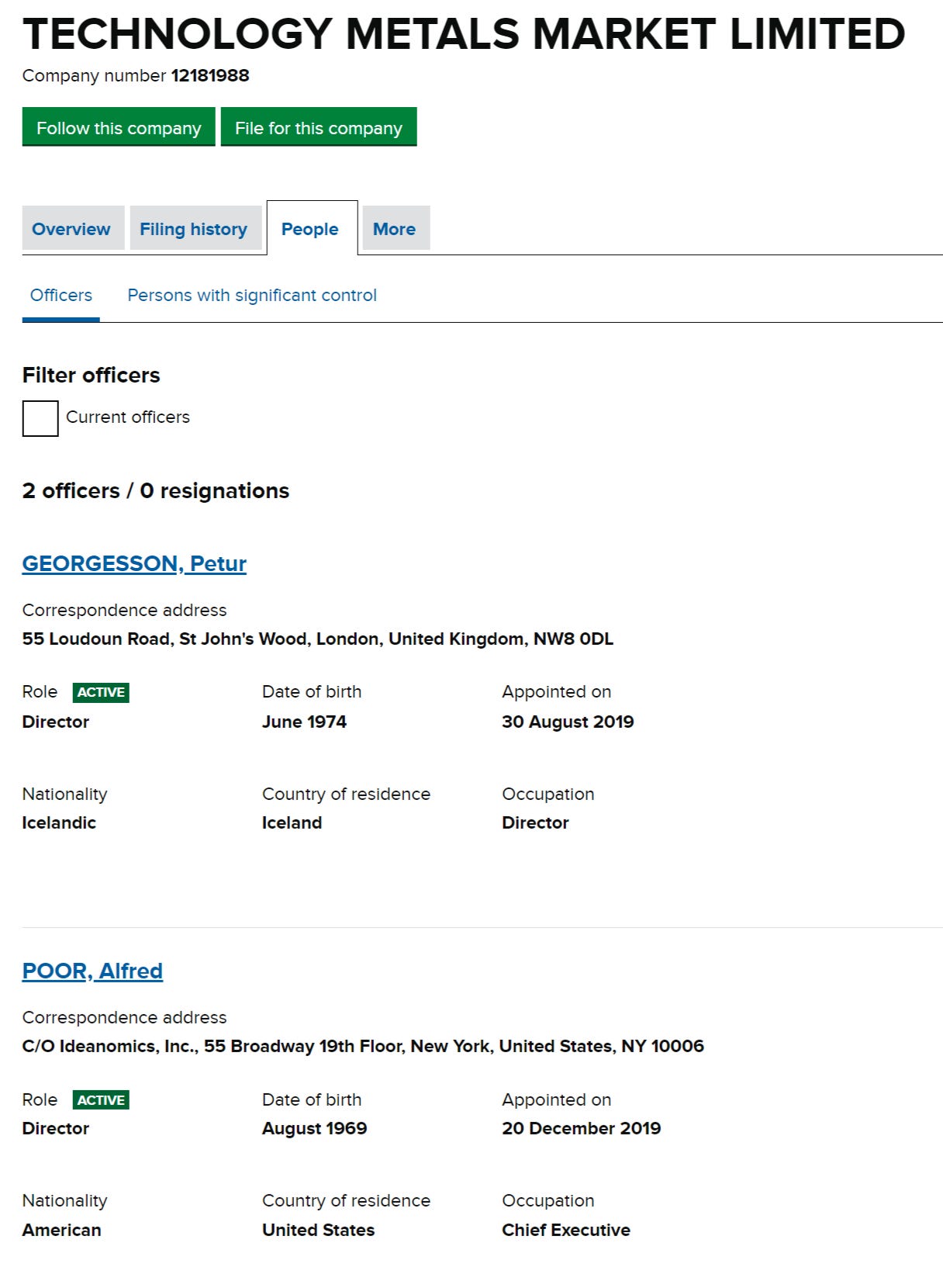Click nationality value American
The image size is (943, 1288).
[61, 1230]
